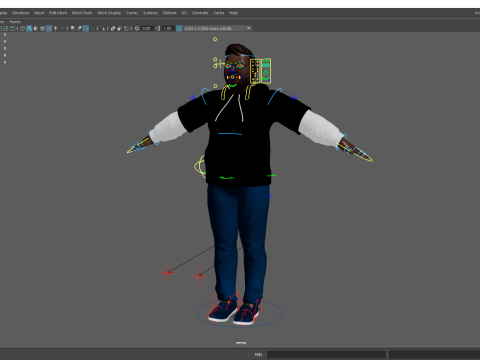Open the Deform menu
Viewport: 480px width, 360px height.
pos(169,13)
